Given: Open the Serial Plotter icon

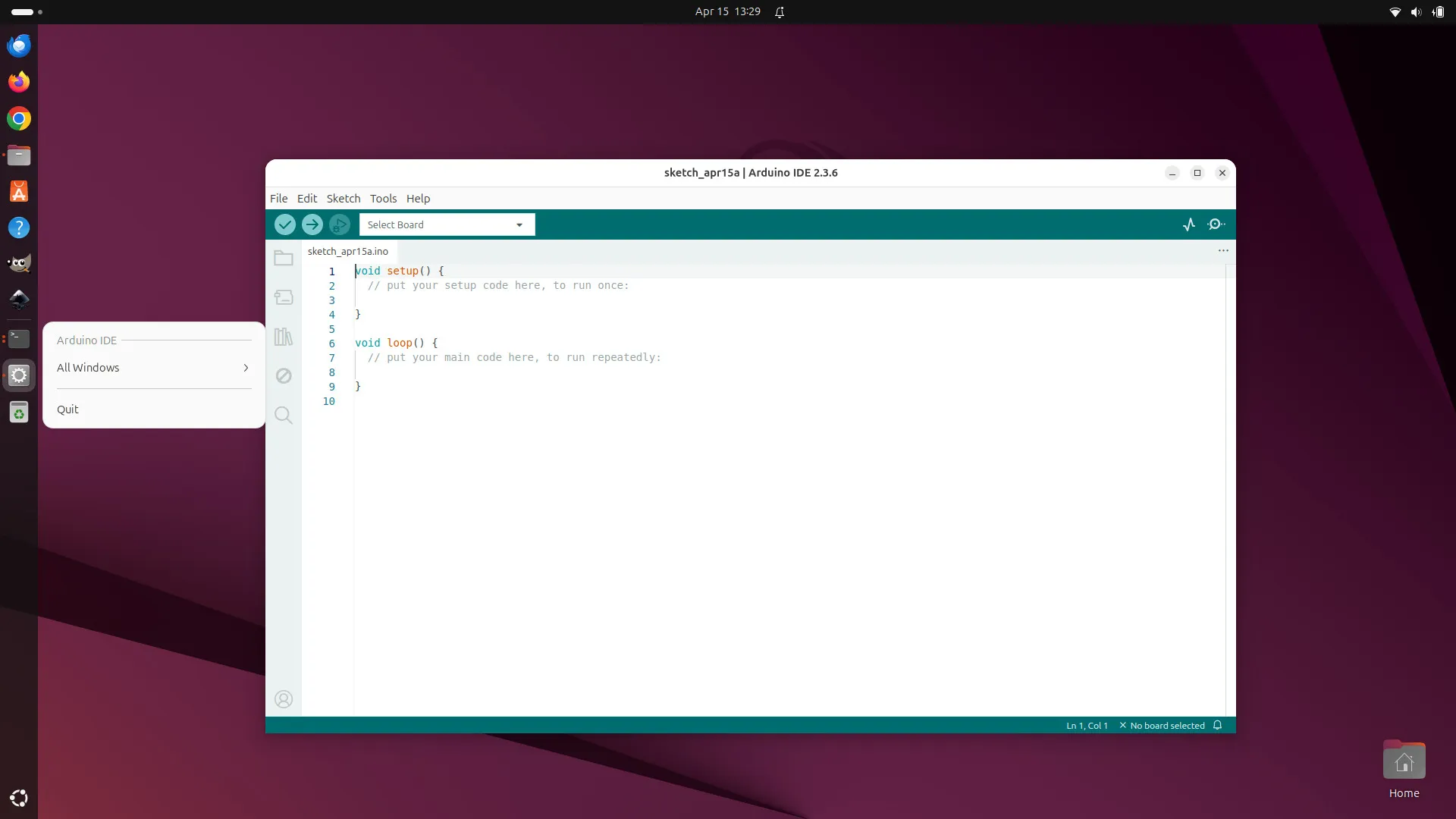Looking at the screenshot, I should pyautogui.click(x=1189, y=224).
